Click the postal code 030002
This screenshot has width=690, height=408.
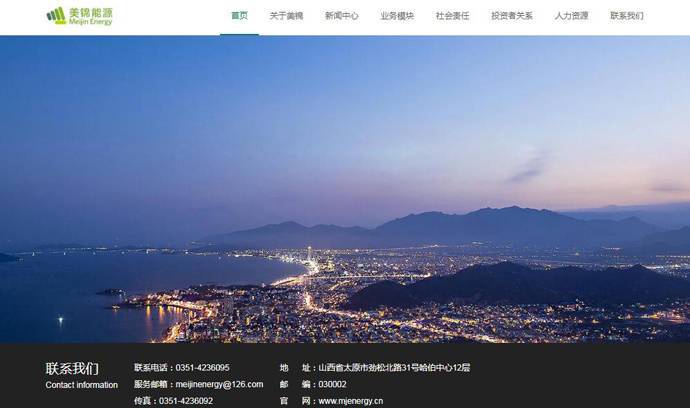[x=332, y=384]
